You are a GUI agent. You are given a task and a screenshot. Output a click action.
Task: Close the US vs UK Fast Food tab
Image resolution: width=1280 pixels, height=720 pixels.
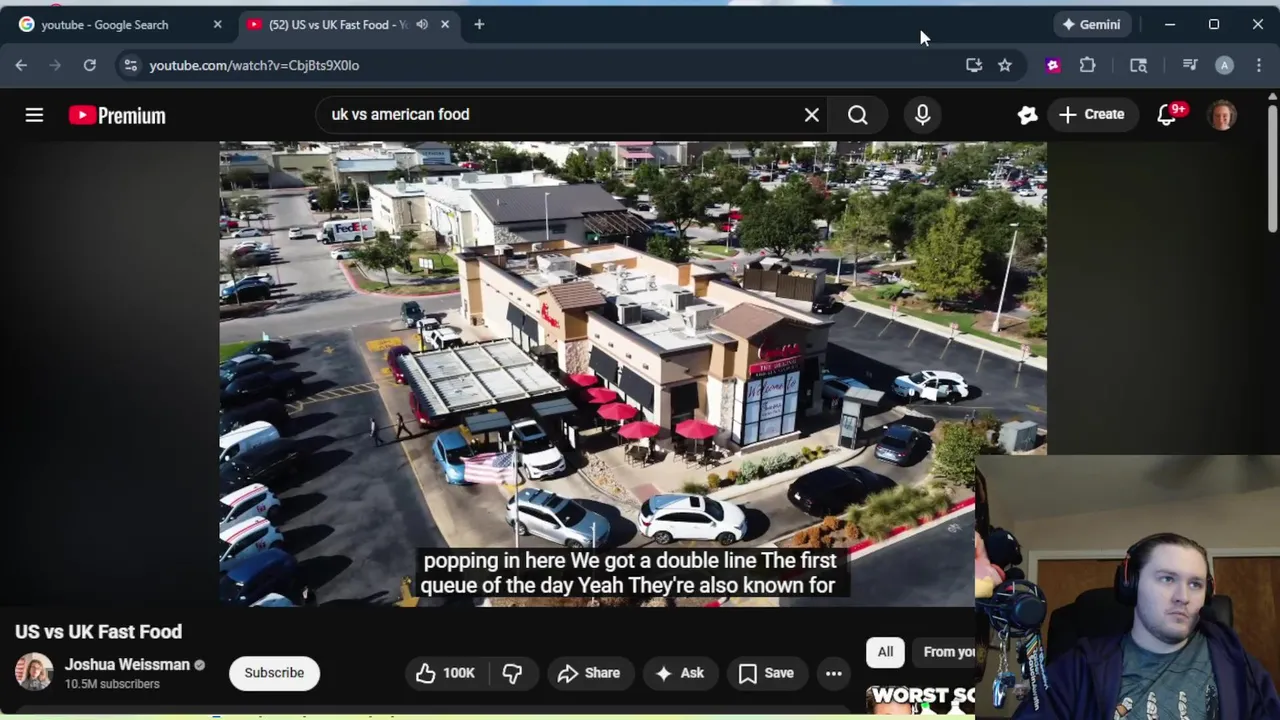[445, 25]
